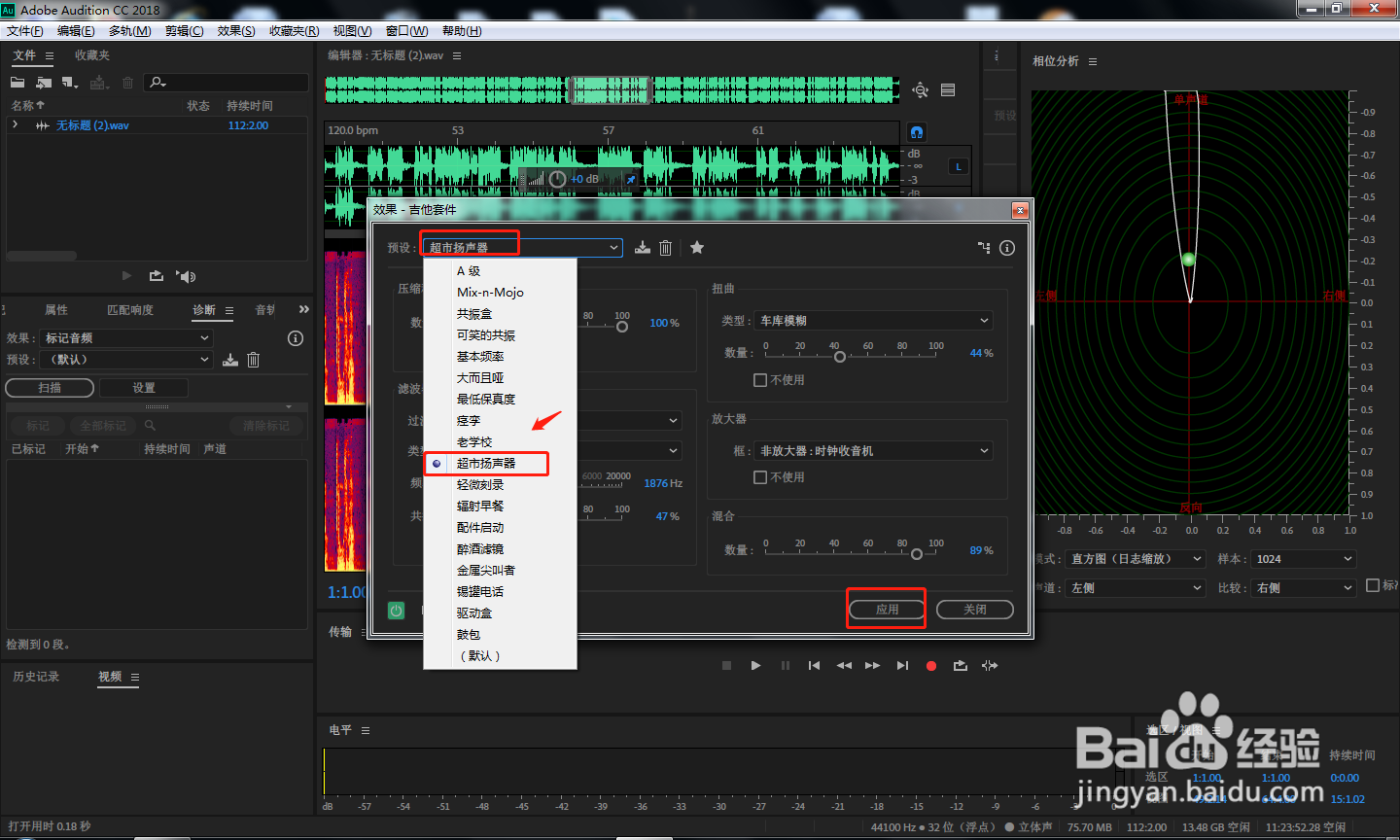Delete diagnostics preset trash icon
The height and width of the screenshot is (840, 1400).
click(x=253, y=360)
